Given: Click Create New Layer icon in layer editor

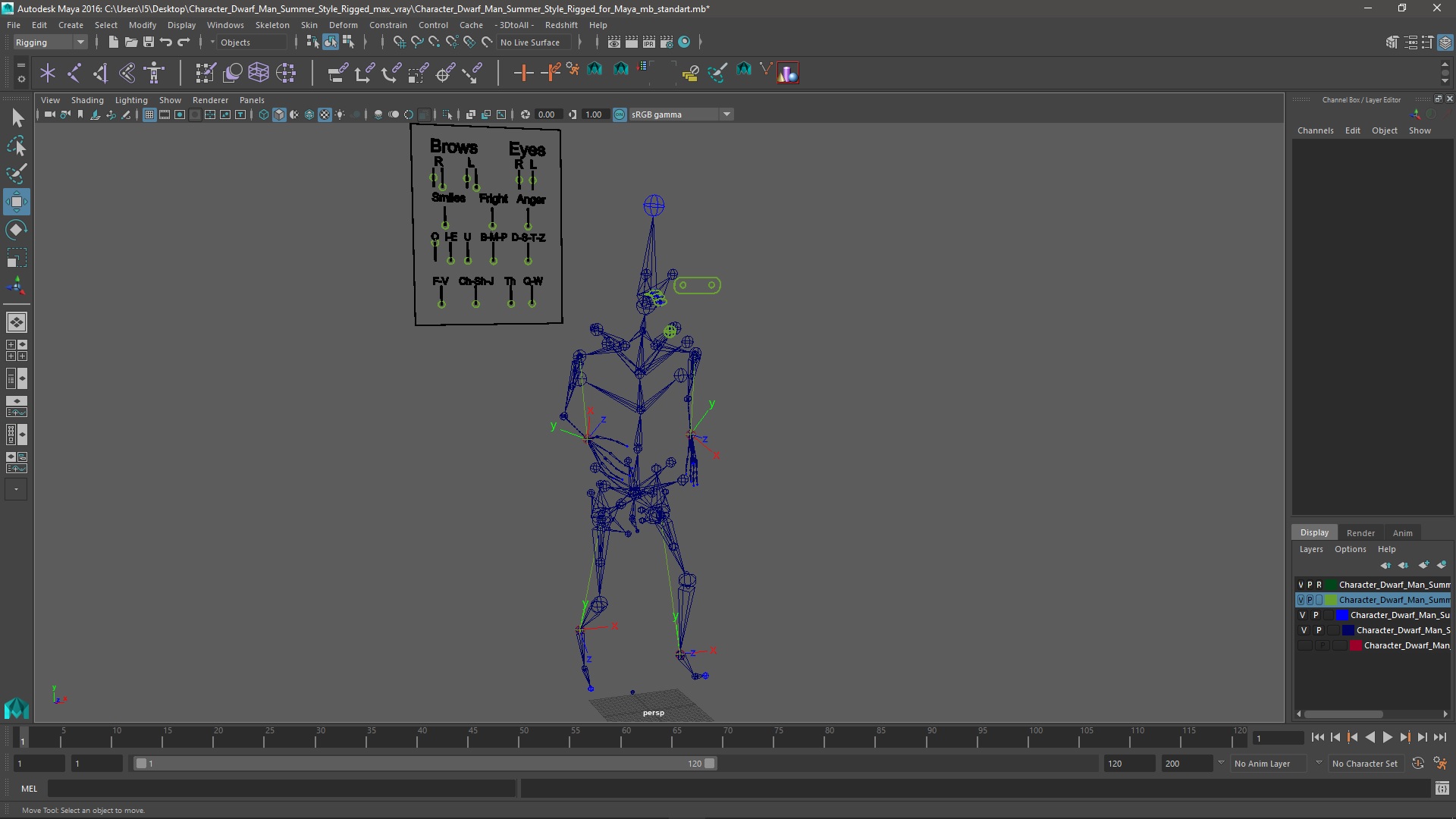Looking at the screenshot, I should click(1423, 565).
